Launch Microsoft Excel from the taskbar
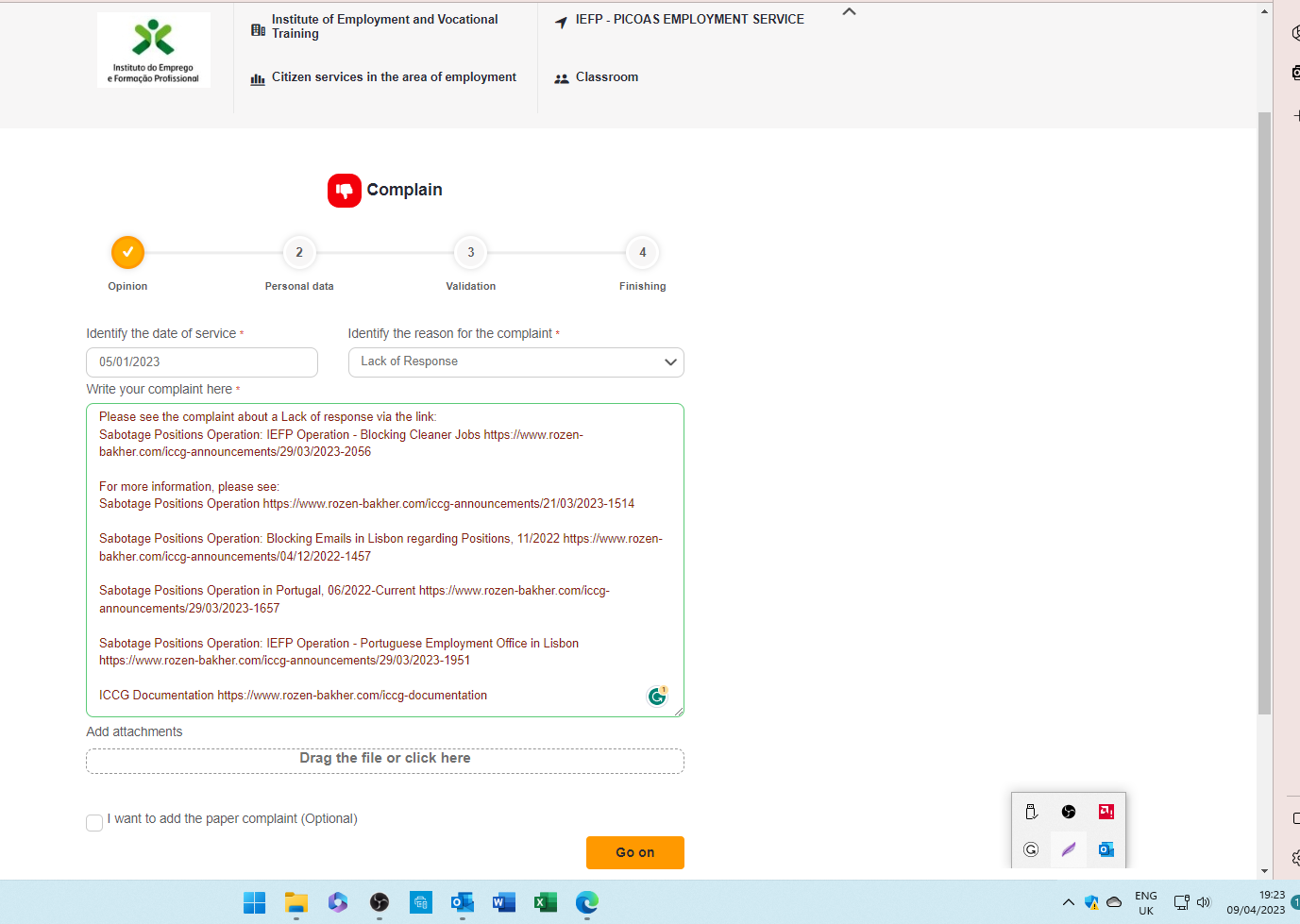 pyautogui.click(x=545, y=902)
